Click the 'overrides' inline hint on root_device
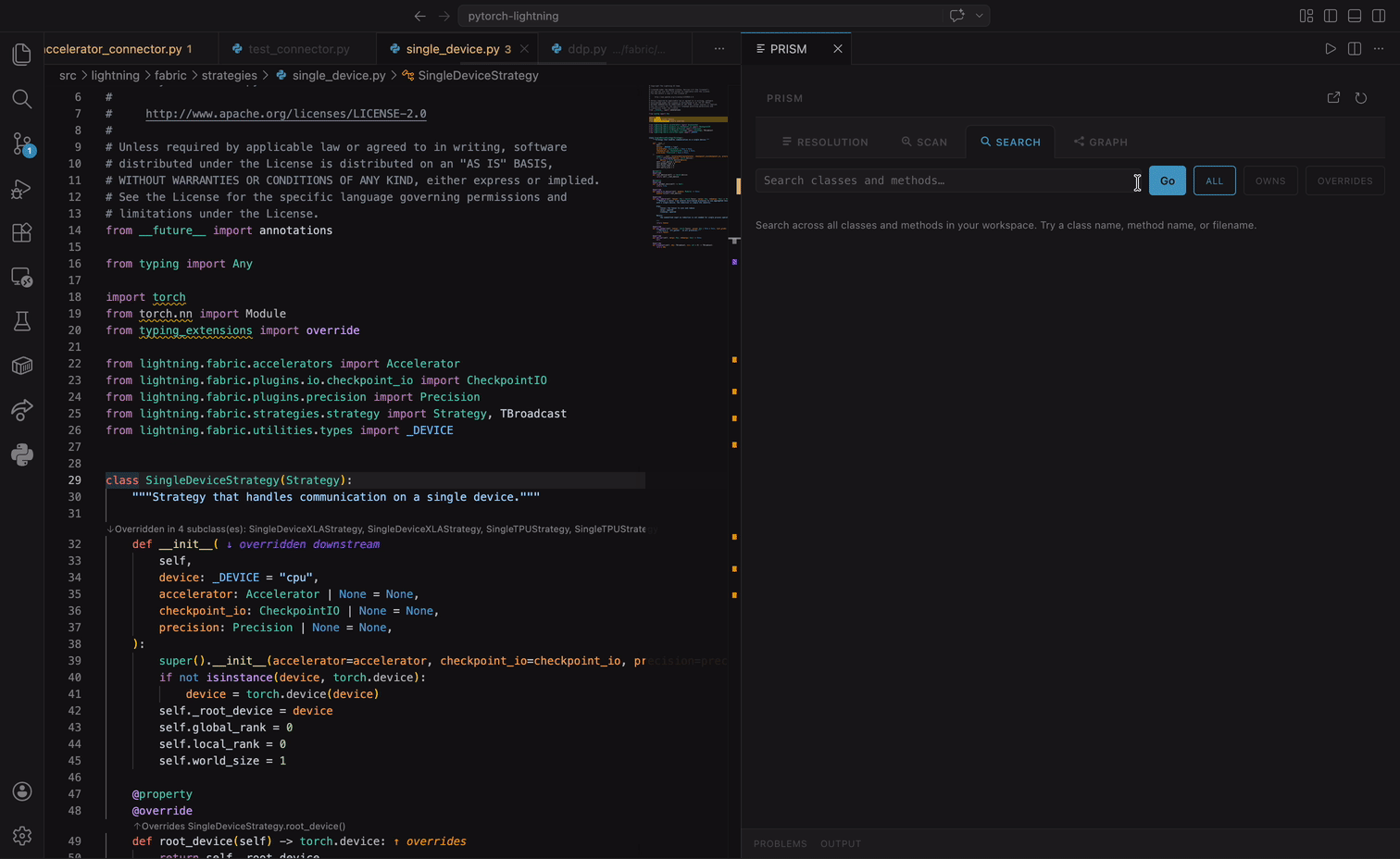Screen dimensions: 1400x859 click(430, 841)
